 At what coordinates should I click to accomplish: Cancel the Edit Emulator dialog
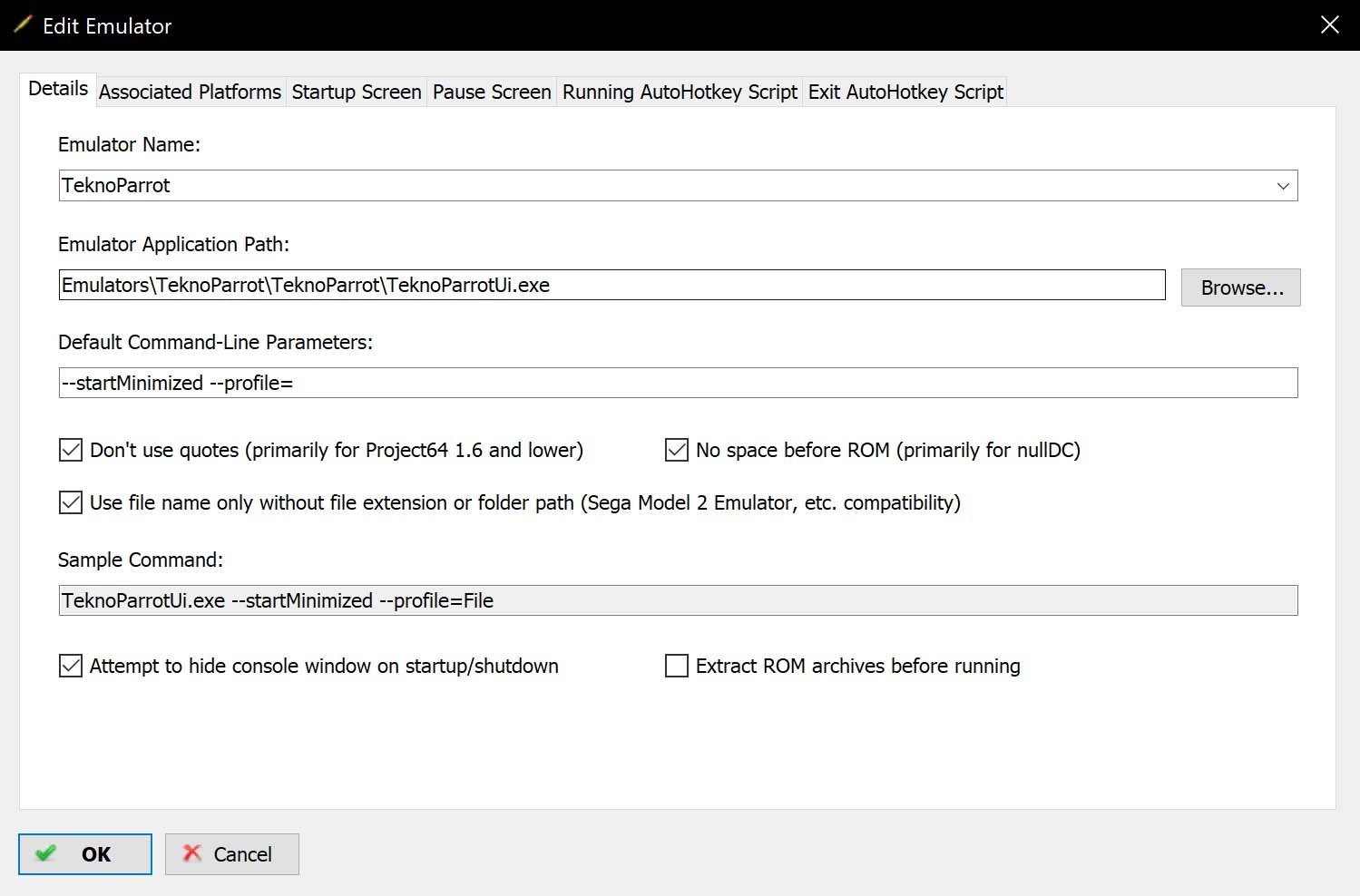point(232,854)
